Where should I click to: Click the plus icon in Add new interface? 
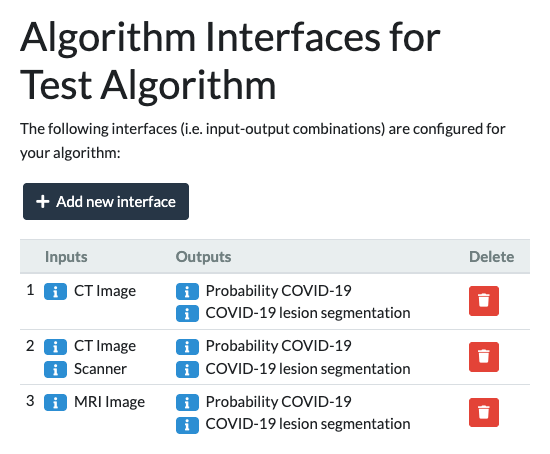[x=42, y=202]
